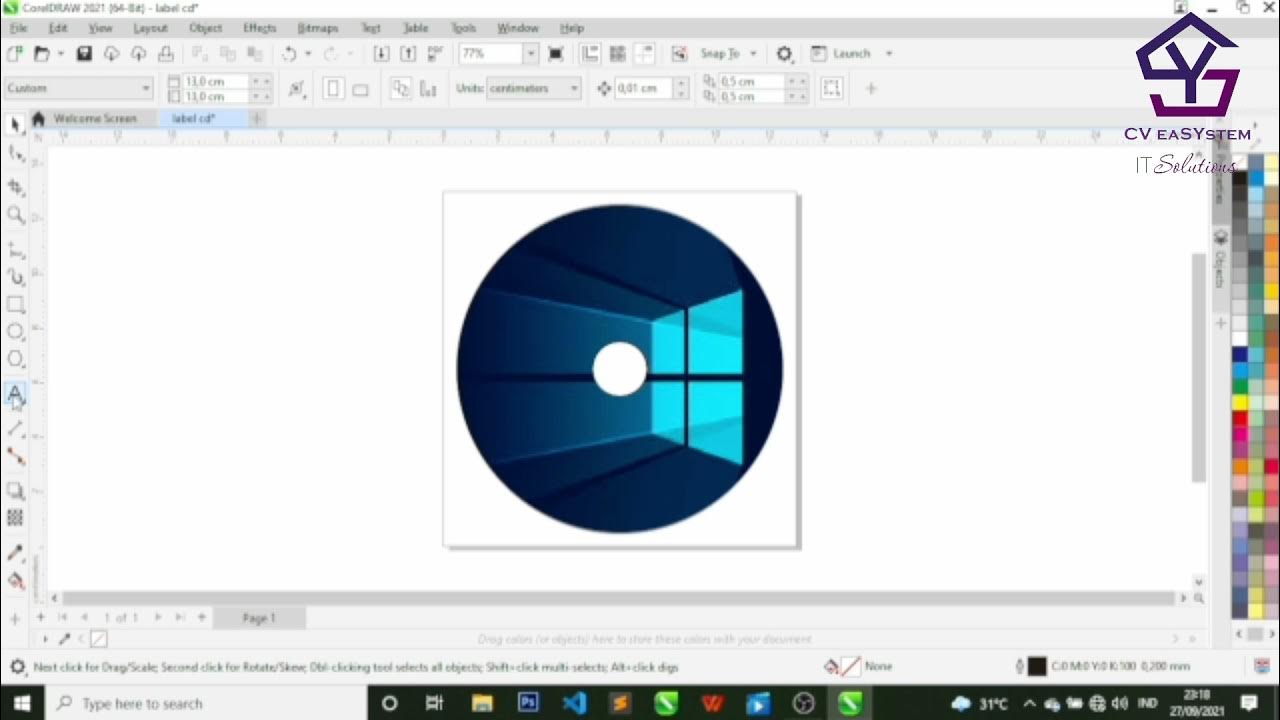The height and width of the screenshot is (720, 1280).
Task: Select the Polygon tool
Action: tap(15, 359)
